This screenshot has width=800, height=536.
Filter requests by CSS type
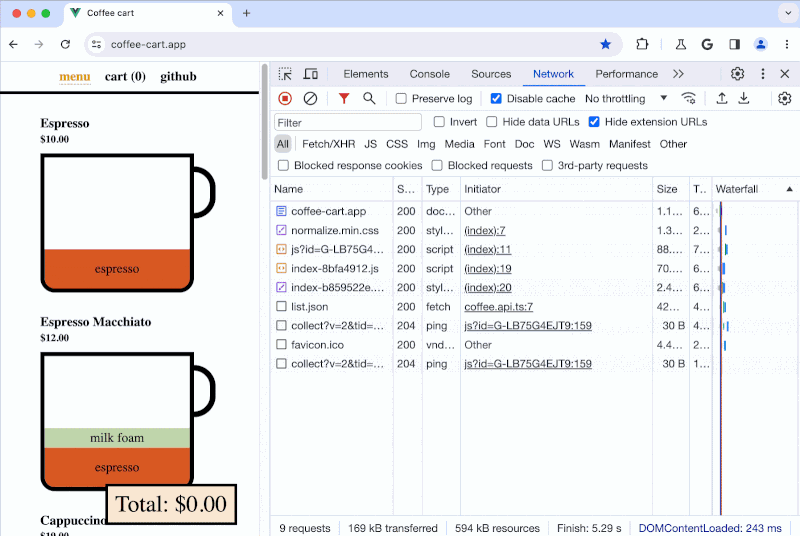click(x=397, y=144)
